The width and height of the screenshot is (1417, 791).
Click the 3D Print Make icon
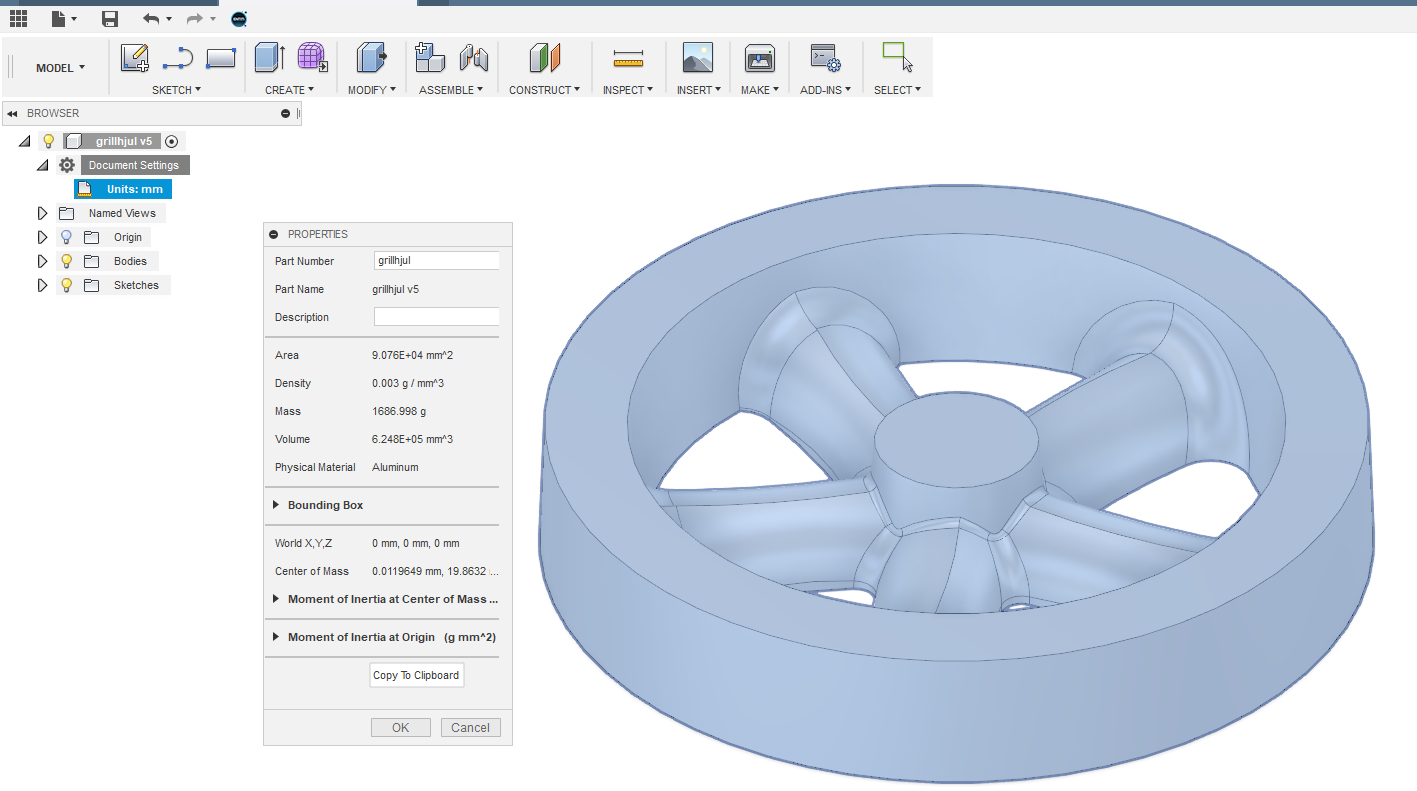click(759, 59)
